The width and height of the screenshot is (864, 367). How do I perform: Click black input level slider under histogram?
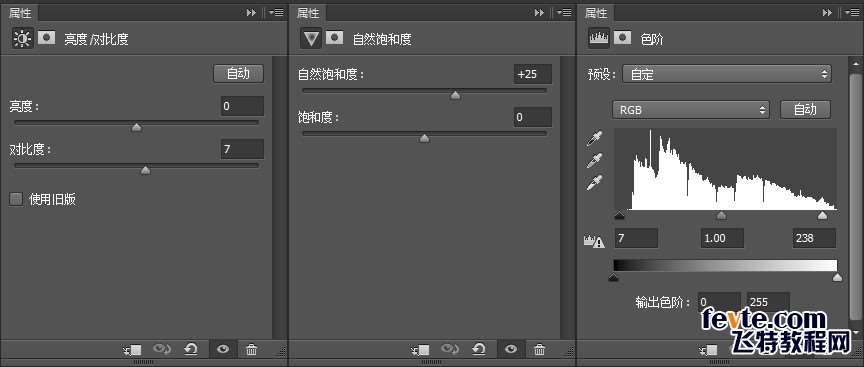coord(619,215)
